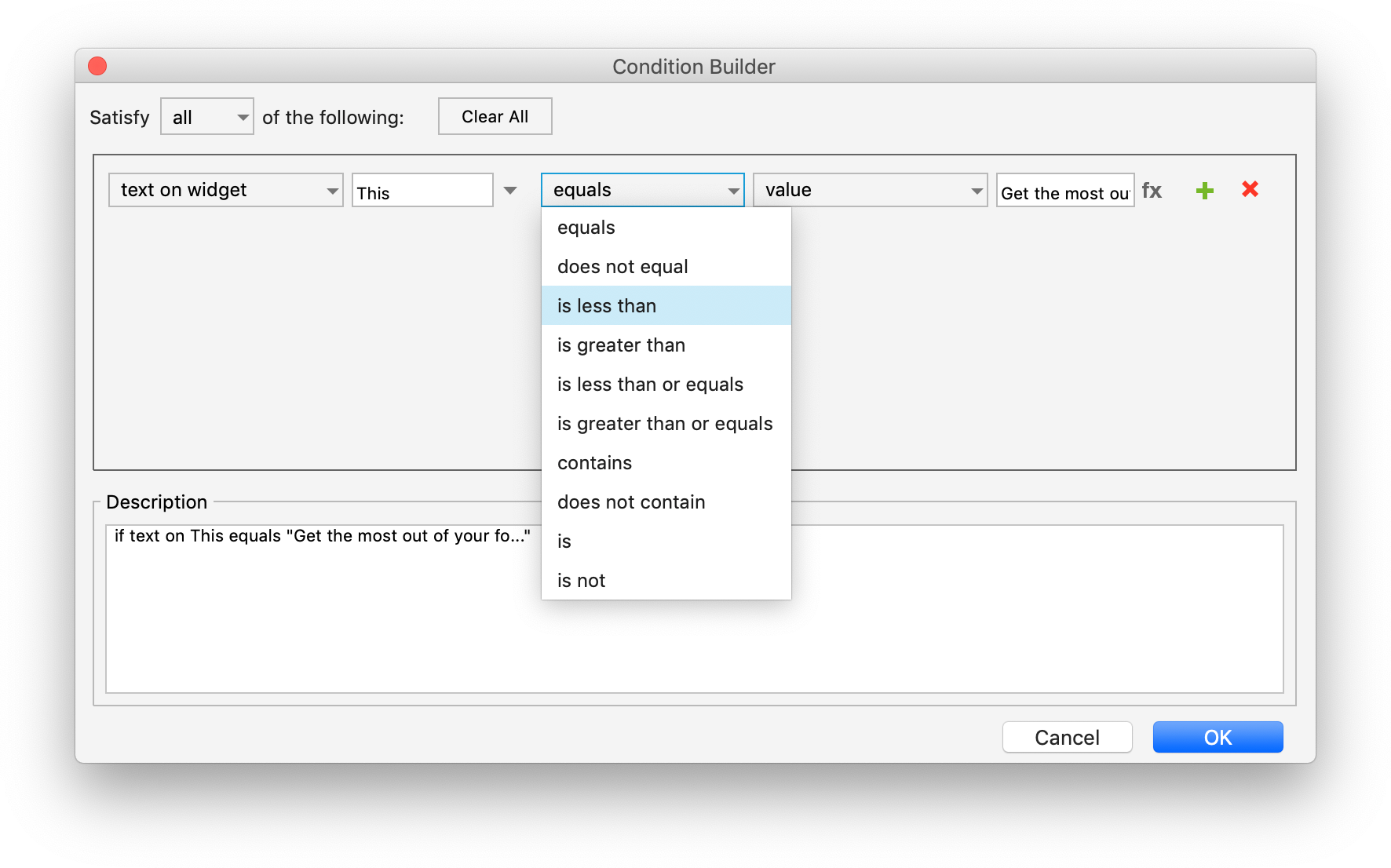Screen dimensions: 1391x868
Task: Click the fx expression icon
Action: coord(1152,191)
